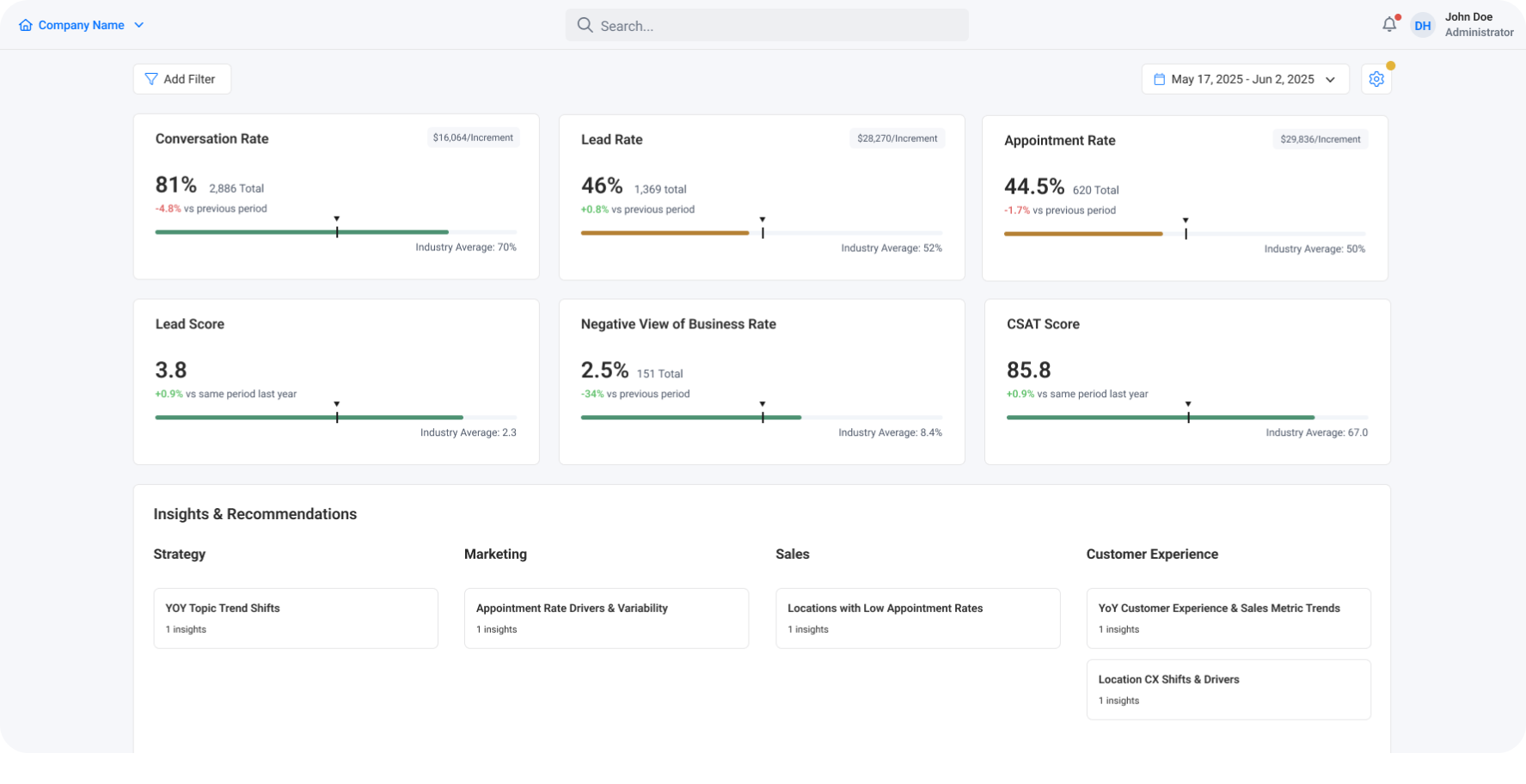Click the Strategy column heading
This screenshot has height=784, width=1526.
(x=180, y=554)
